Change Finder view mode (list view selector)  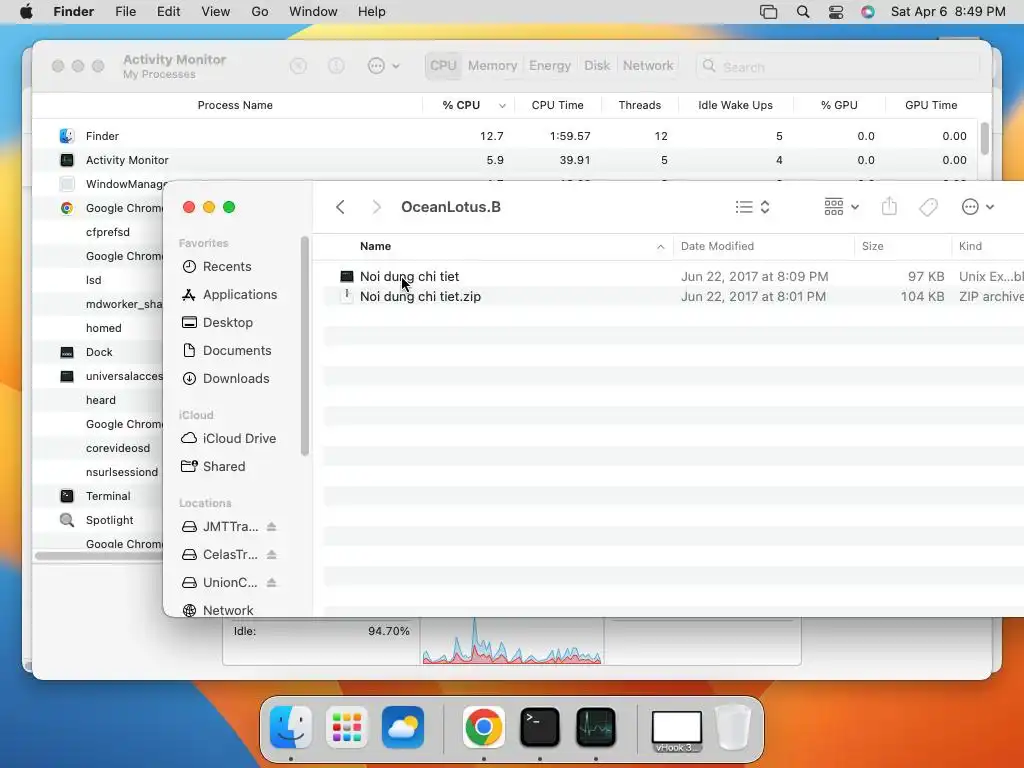point(752,207)
